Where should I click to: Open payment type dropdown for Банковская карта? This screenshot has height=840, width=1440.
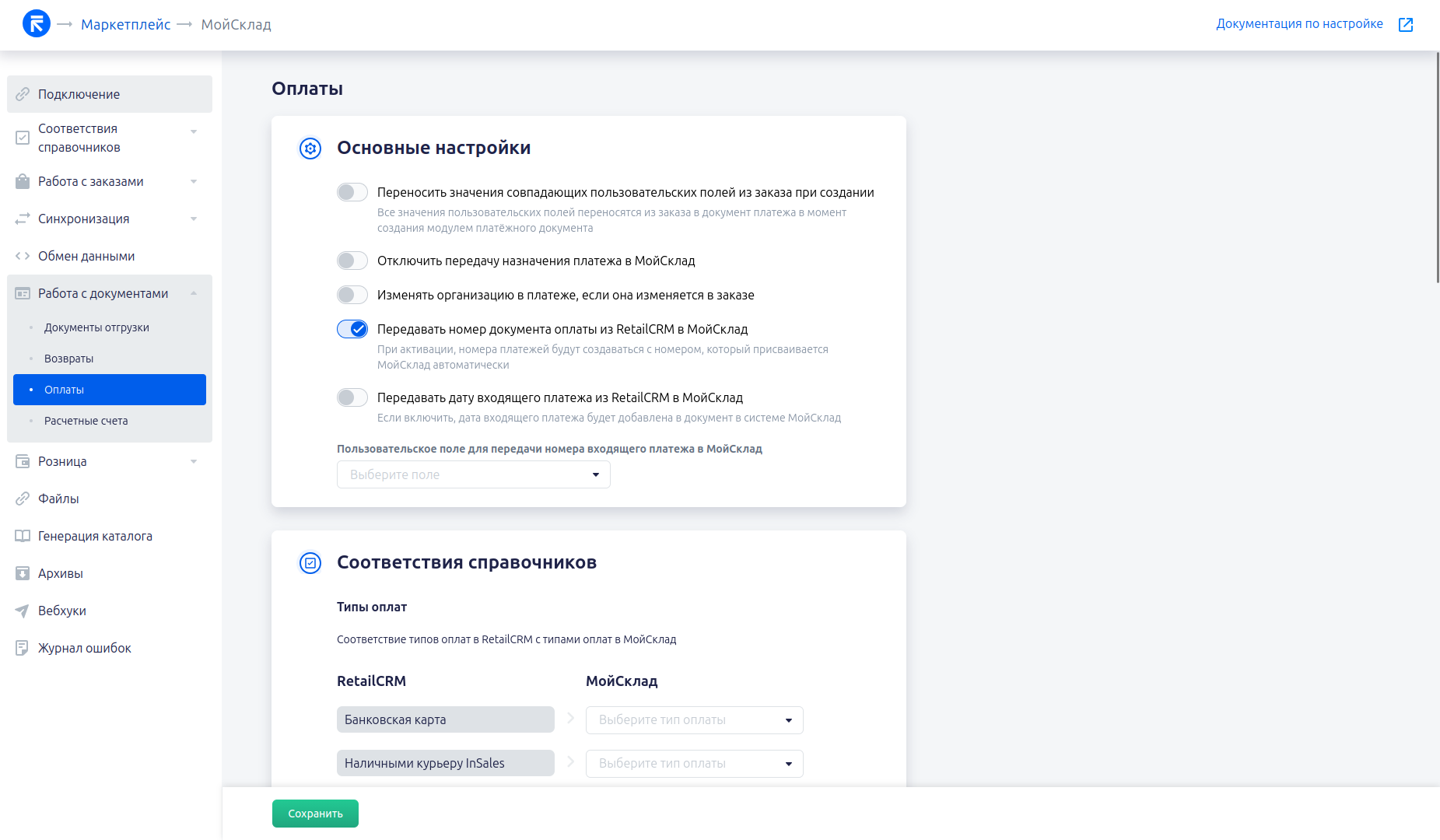coord(694,720)
